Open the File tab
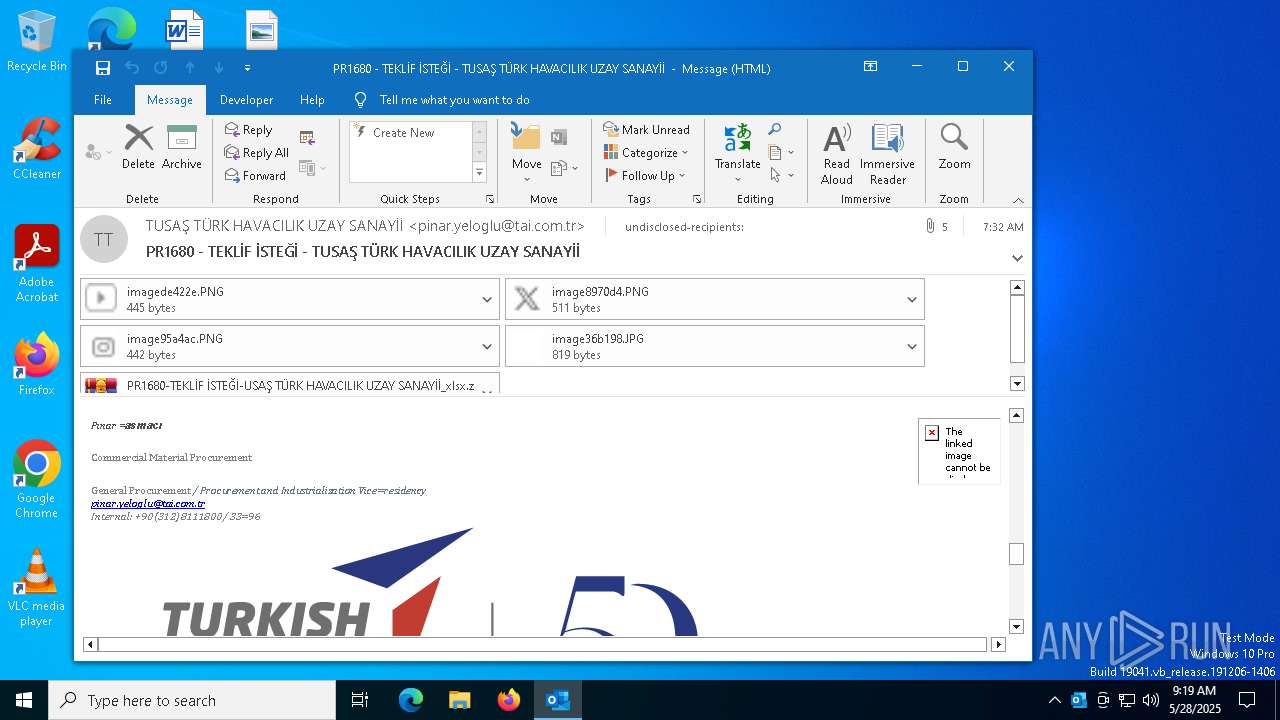Image resolution: width=1280 pixels, height=720 pixels. pyautogui.click(x=103, y=100)
